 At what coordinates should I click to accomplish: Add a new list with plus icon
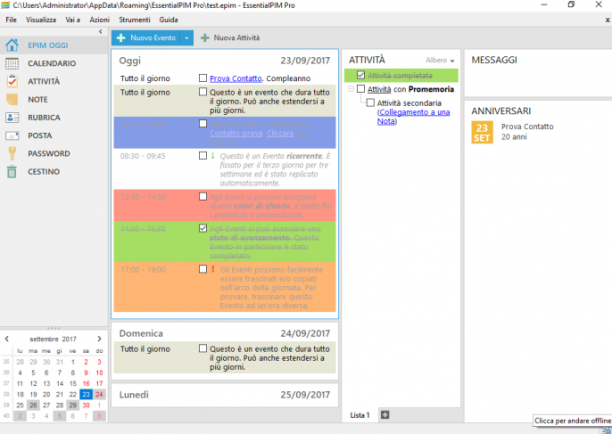point(385,415)
